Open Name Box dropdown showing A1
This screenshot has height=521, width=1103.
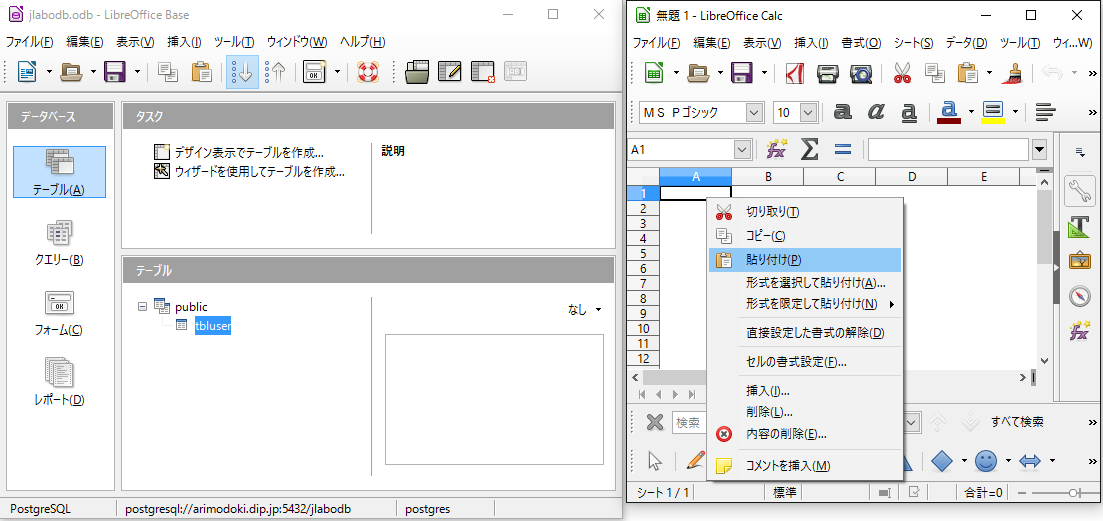click(743, 149)
